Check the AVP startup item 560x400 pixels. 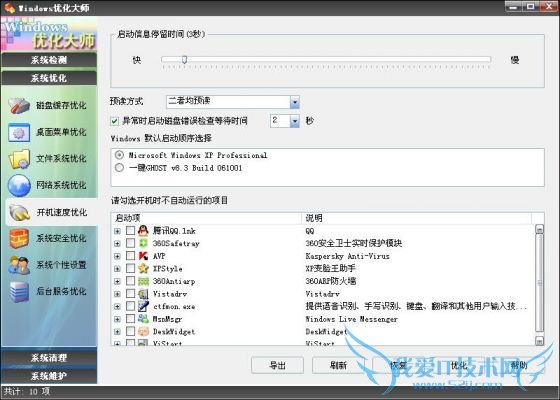point(130,256)
